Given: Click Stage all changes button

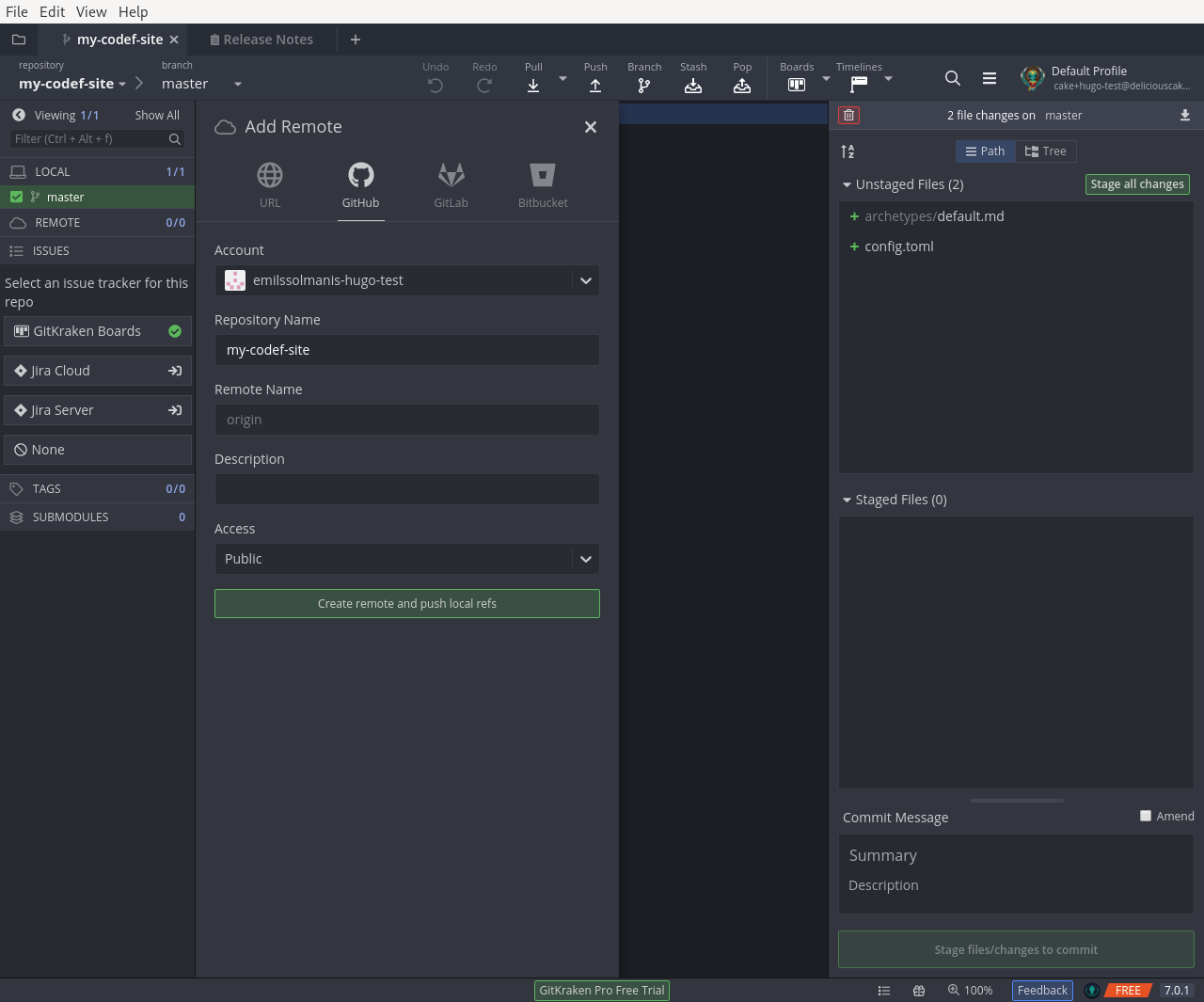Looking at the screenshot, I should click(1137, 184).
